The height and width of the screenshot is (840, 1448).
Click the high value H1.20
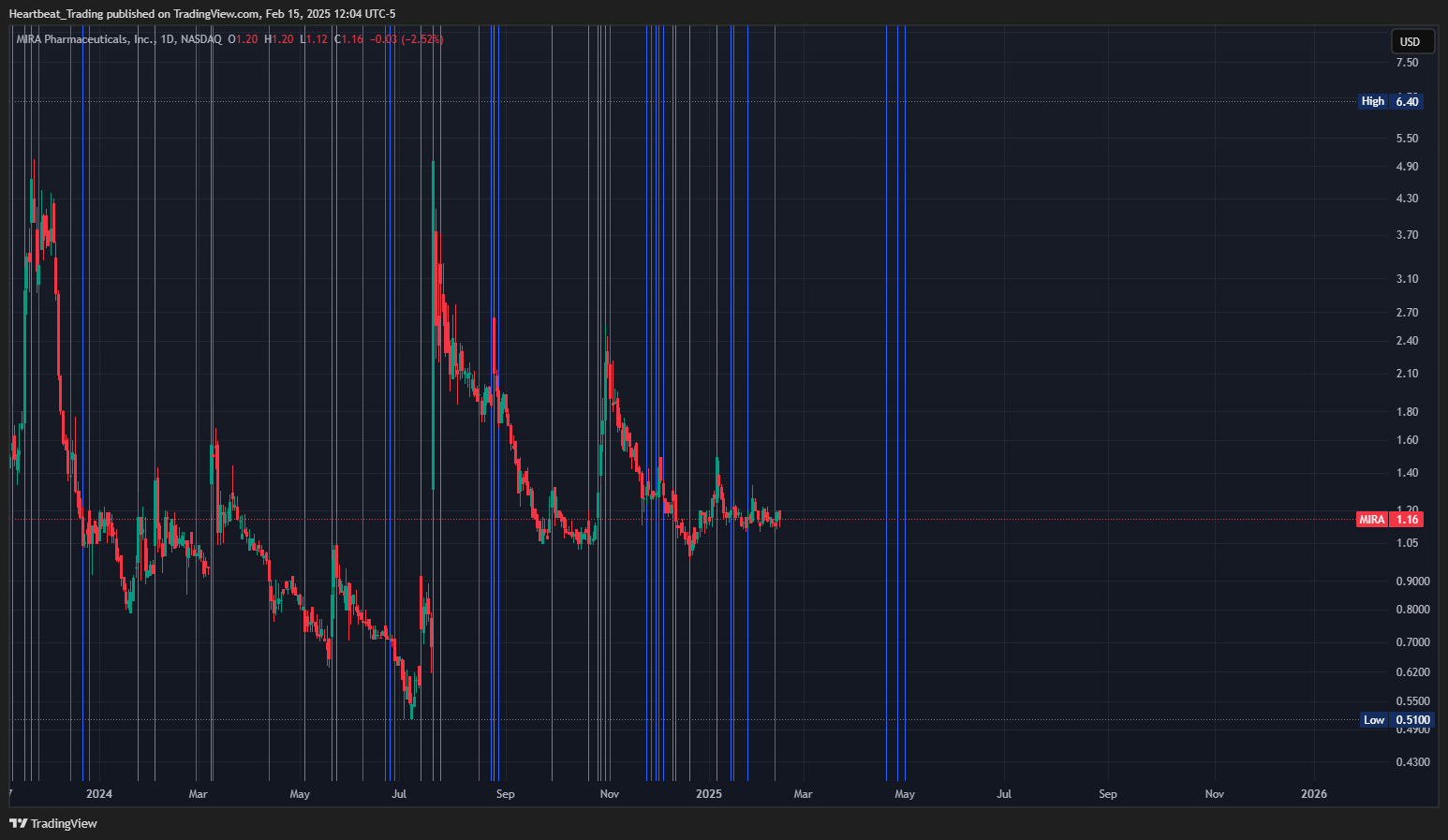pyautogui.click(x=279, y=39)
